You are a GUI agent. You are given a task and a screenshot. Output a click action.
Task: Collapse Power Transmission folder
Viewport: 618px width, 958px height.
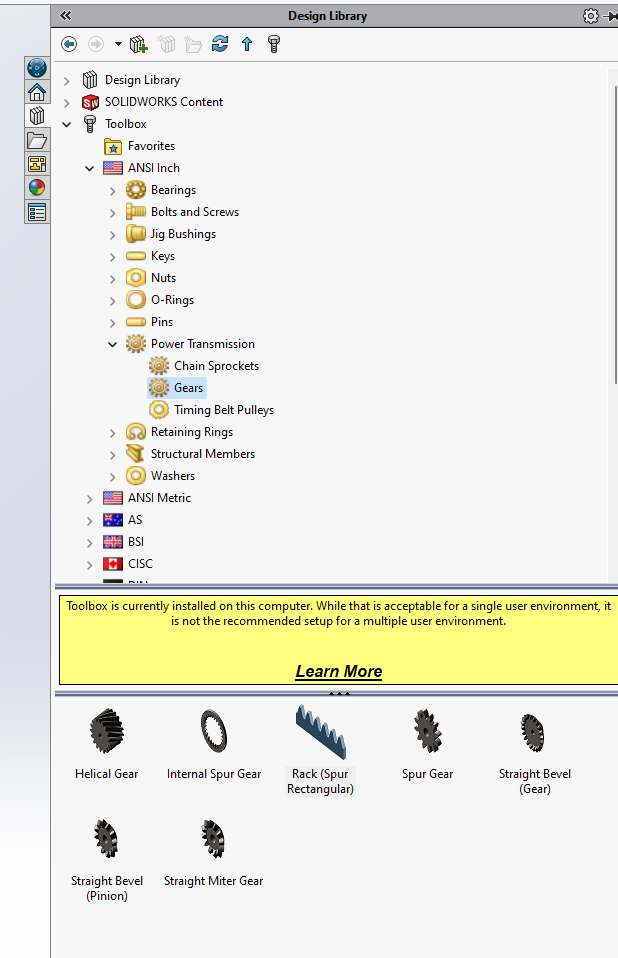click(112, 345)
